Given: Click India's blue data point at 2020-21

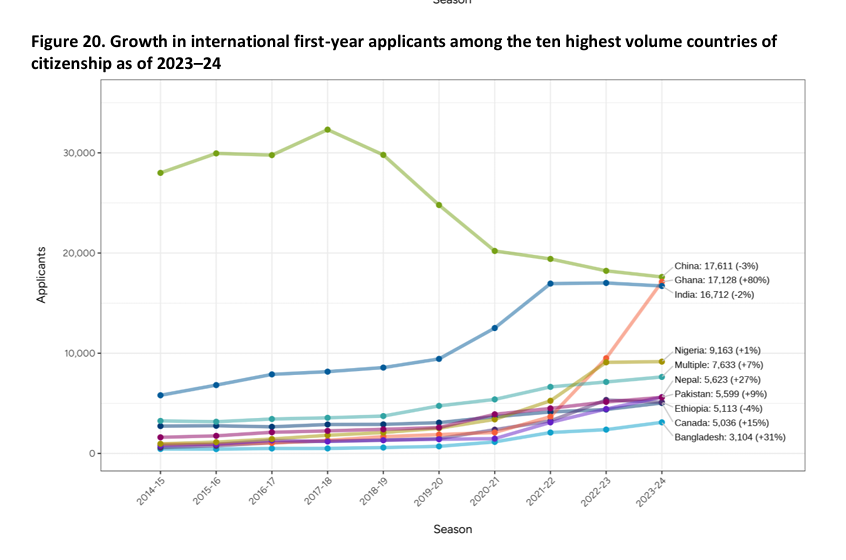Looking at the screenshot, I should [495, 328].
